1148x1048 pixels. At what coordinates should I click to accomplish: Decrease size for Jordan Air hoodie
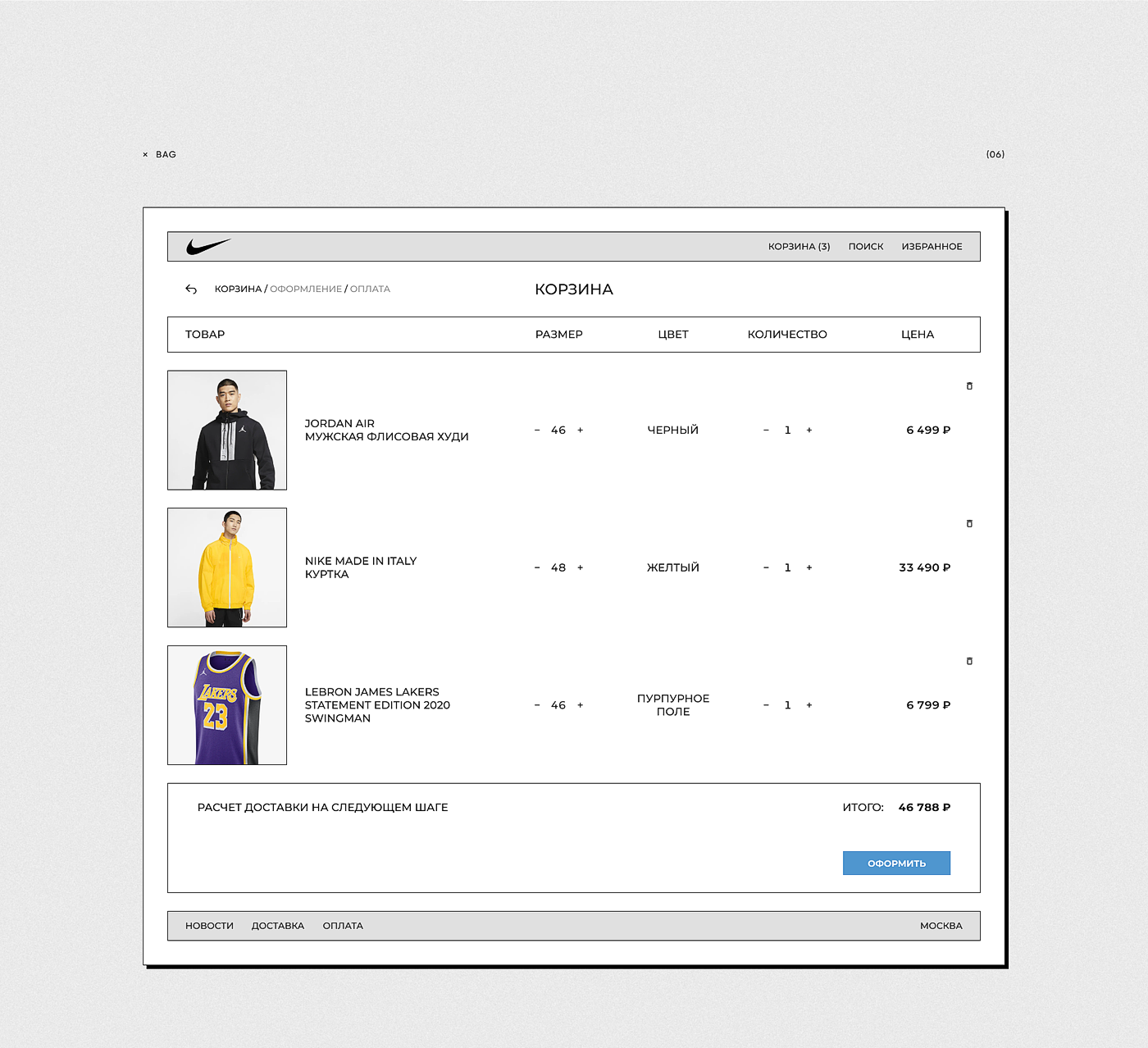537,430
